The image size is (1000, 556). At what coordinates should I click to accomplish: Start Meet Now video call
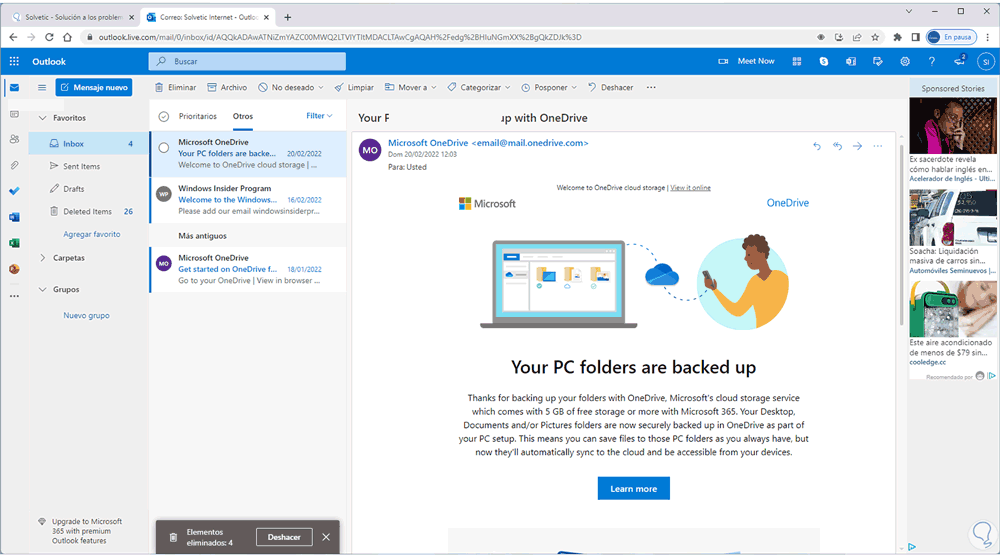click(746, 61)
